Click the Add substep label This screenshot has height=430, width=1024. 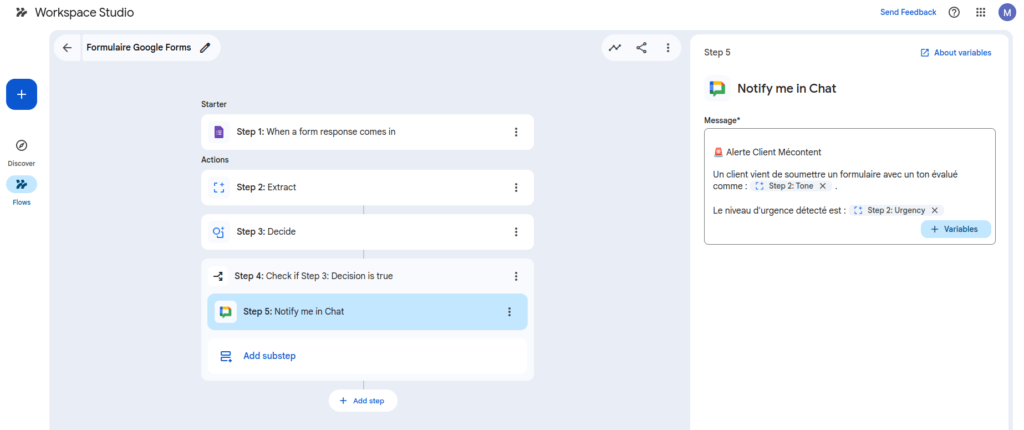point(270,356)
